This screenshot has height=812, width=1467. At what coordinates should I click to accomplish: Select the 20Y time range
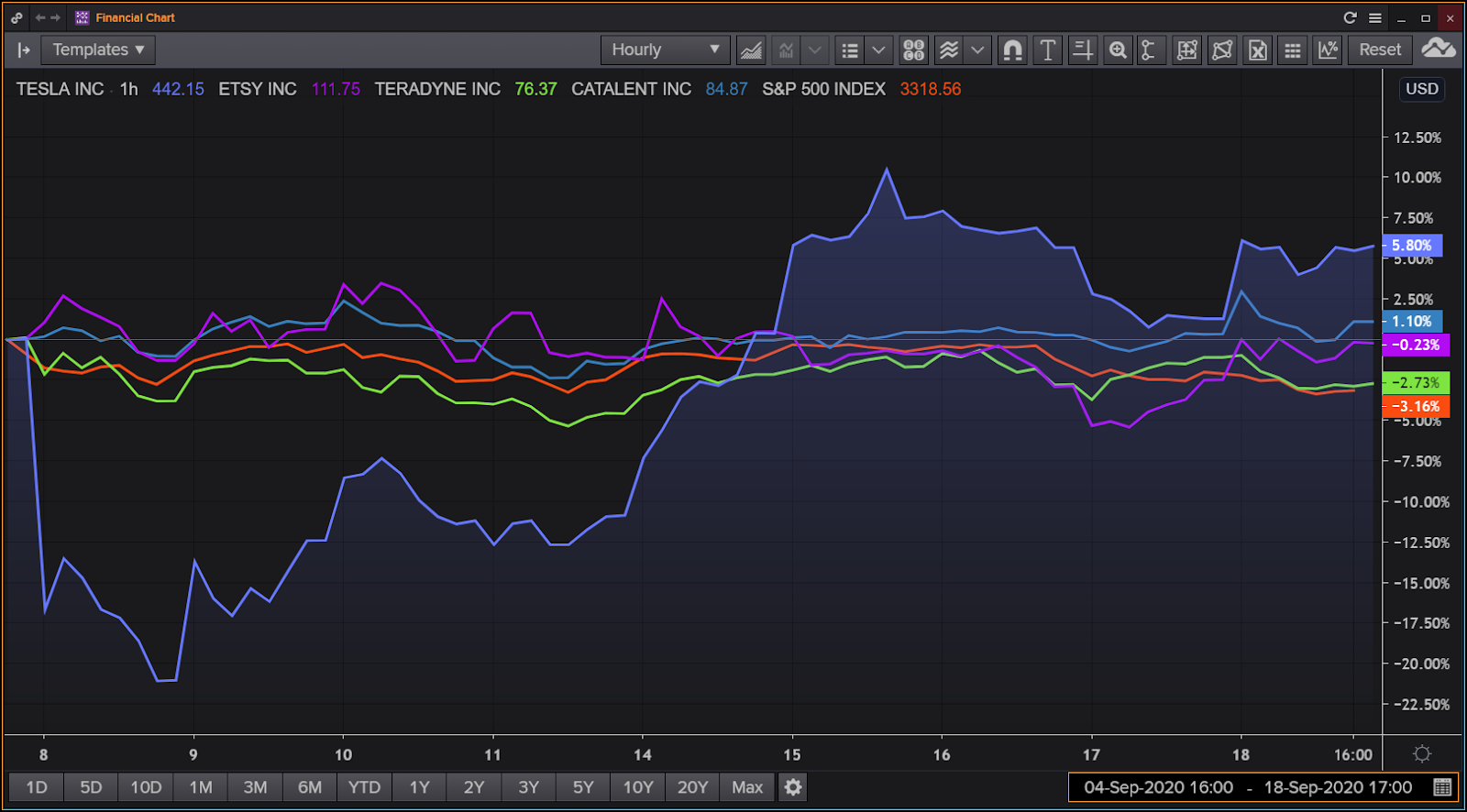(x=692, y=787)
